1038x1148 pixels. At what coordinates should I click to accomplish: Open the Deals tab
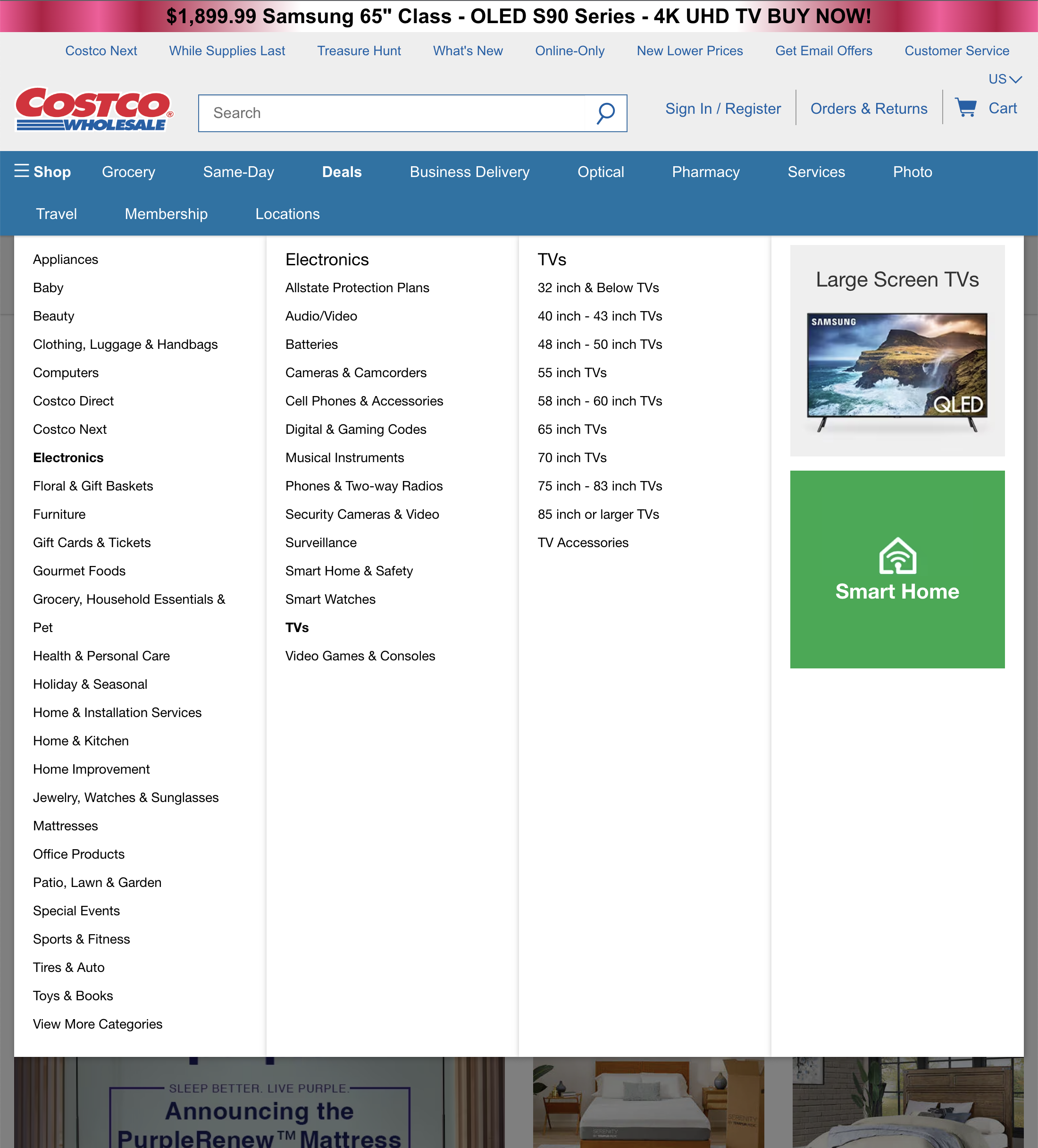click(342, 172)
